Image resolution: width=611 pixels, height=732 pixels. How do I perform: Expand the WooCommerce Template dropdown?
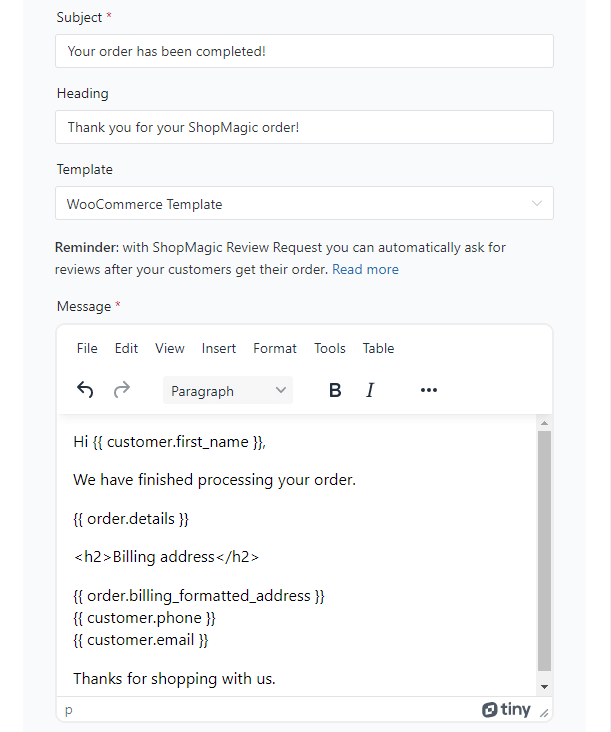(304, 203)
